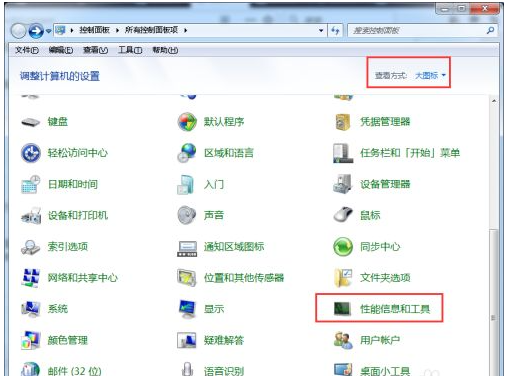Open the Mouse (鼠标) icon
505x376 pixels.
[x=343, y=215]
